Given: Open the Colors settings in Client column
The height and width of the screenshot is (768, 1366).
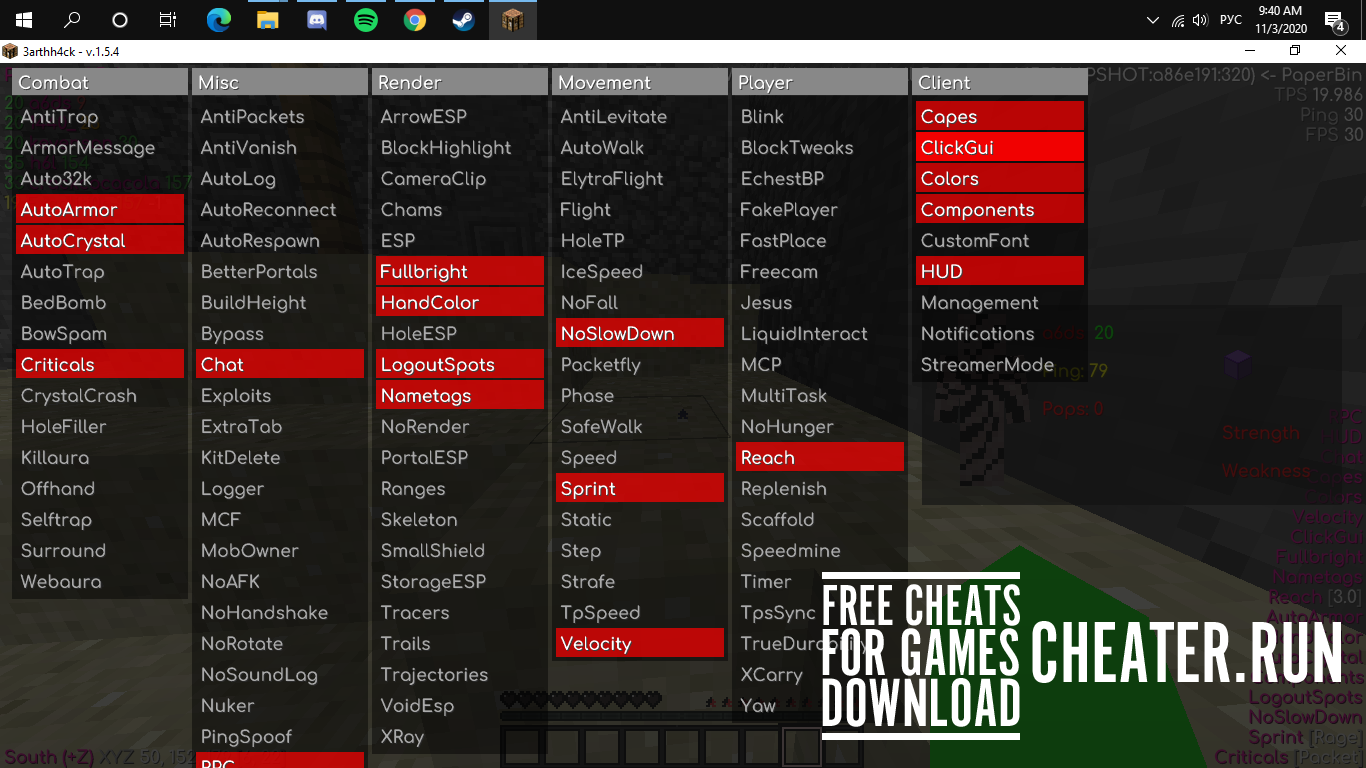Looking at the screenshot, I should pos(947,178).
